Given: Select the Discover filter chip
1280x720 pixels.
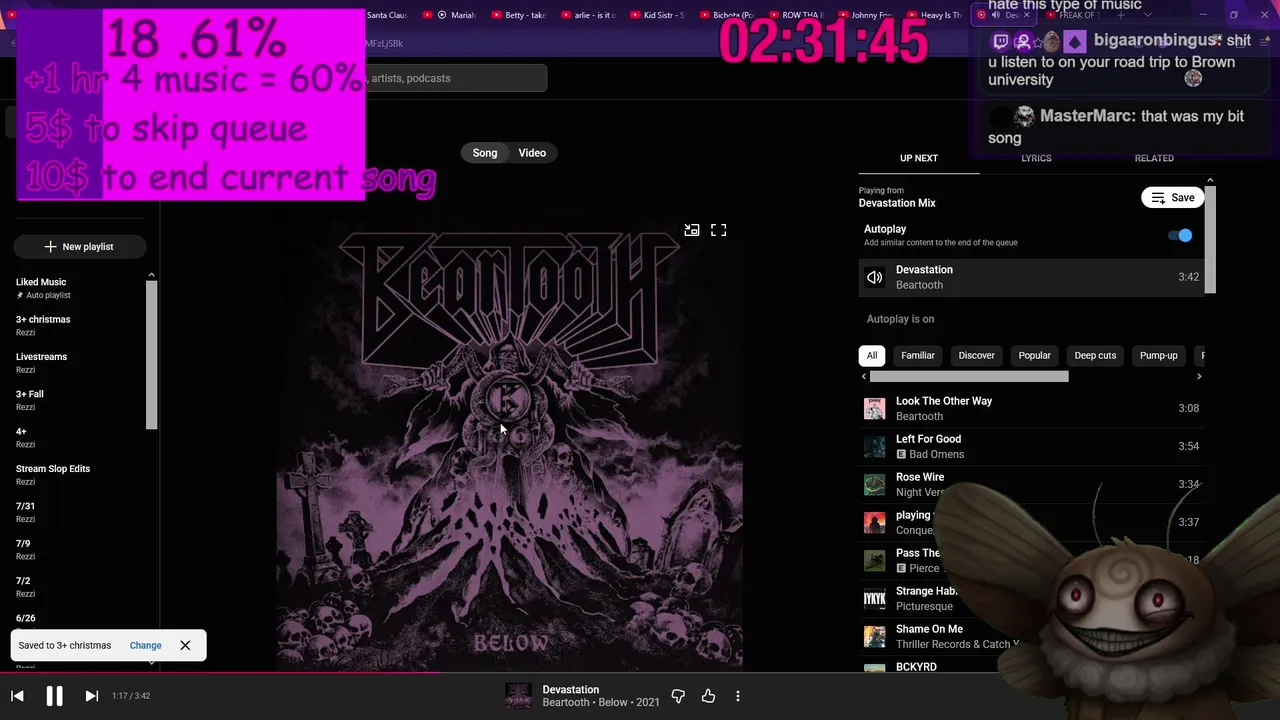Looking at the screenshot, I should coord(976,355).
